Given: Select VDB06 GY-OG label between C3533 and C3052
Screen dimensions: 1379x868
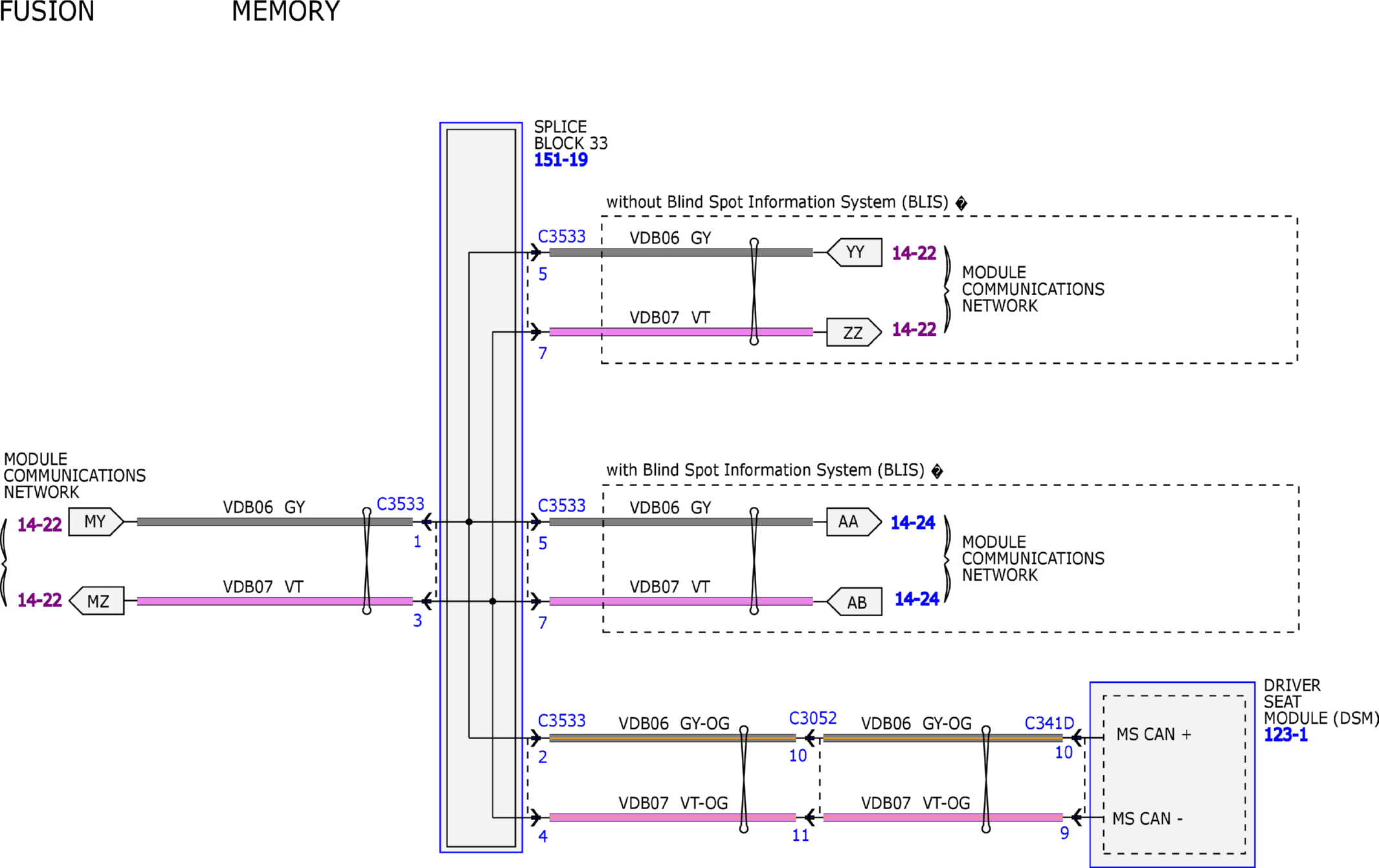Looking at the screenshot, I should (x=674, y=724).
